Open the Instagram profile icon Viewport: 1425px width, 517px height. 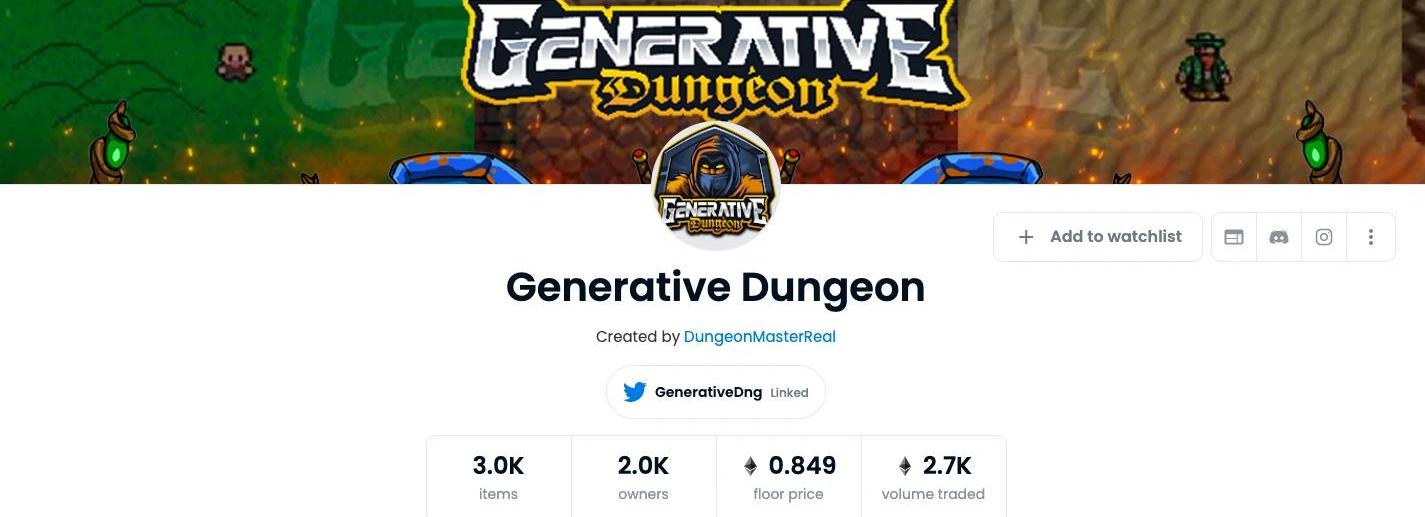(x=1324, y=237)
